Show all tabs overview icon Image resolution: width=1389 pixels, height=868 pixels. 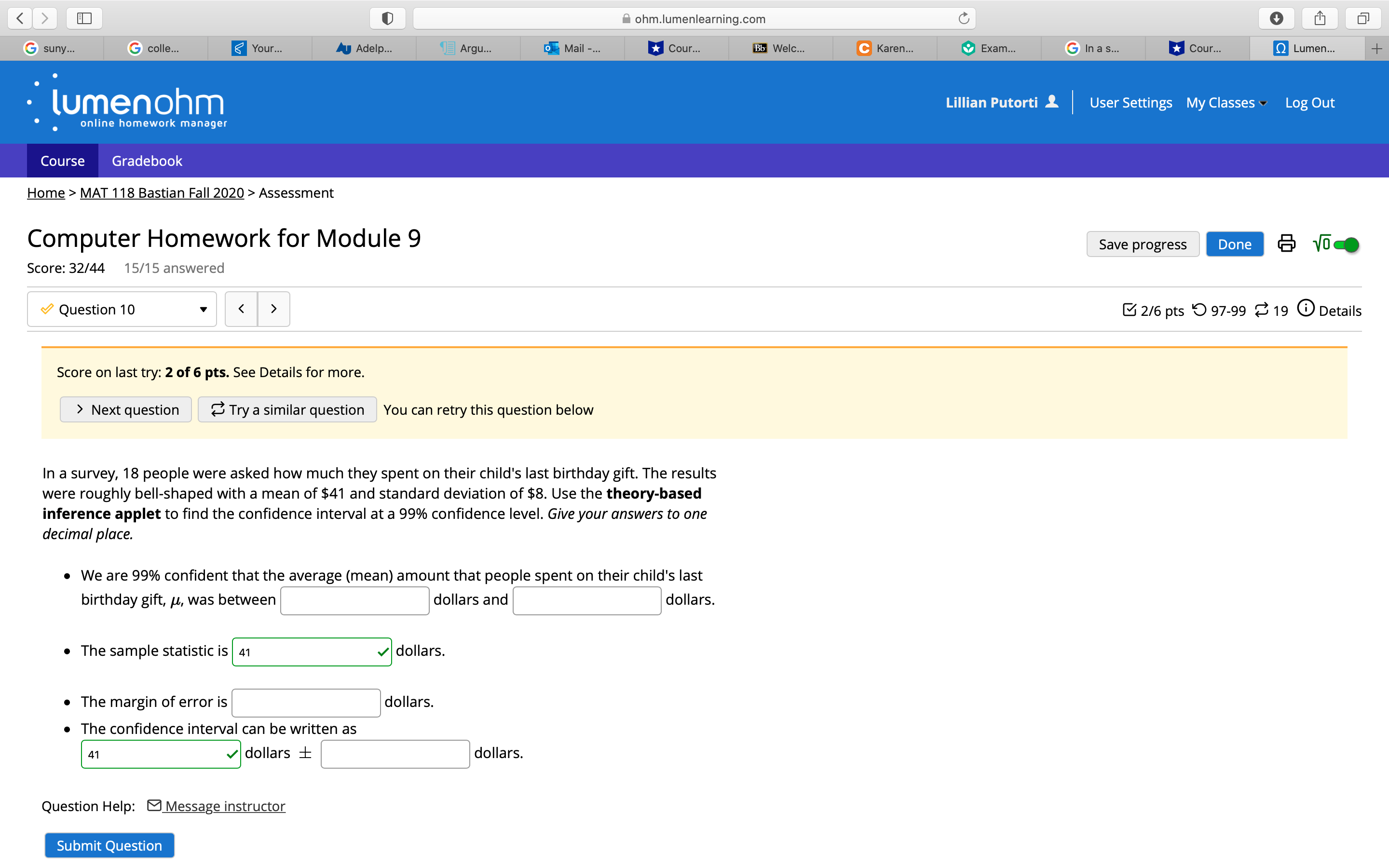tap(1362, 18)
